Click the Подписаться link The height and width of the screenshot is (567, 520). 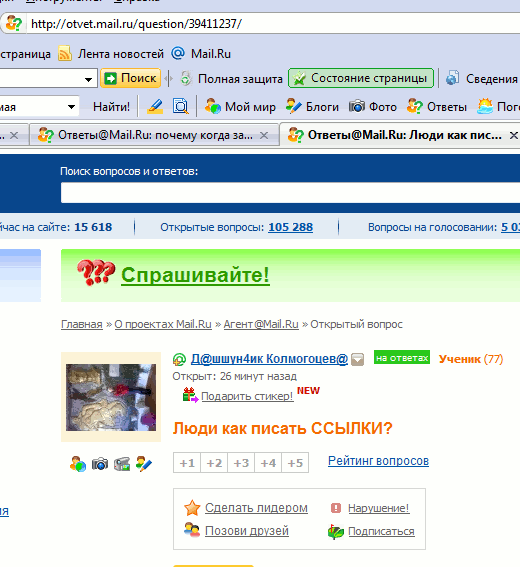381,531
